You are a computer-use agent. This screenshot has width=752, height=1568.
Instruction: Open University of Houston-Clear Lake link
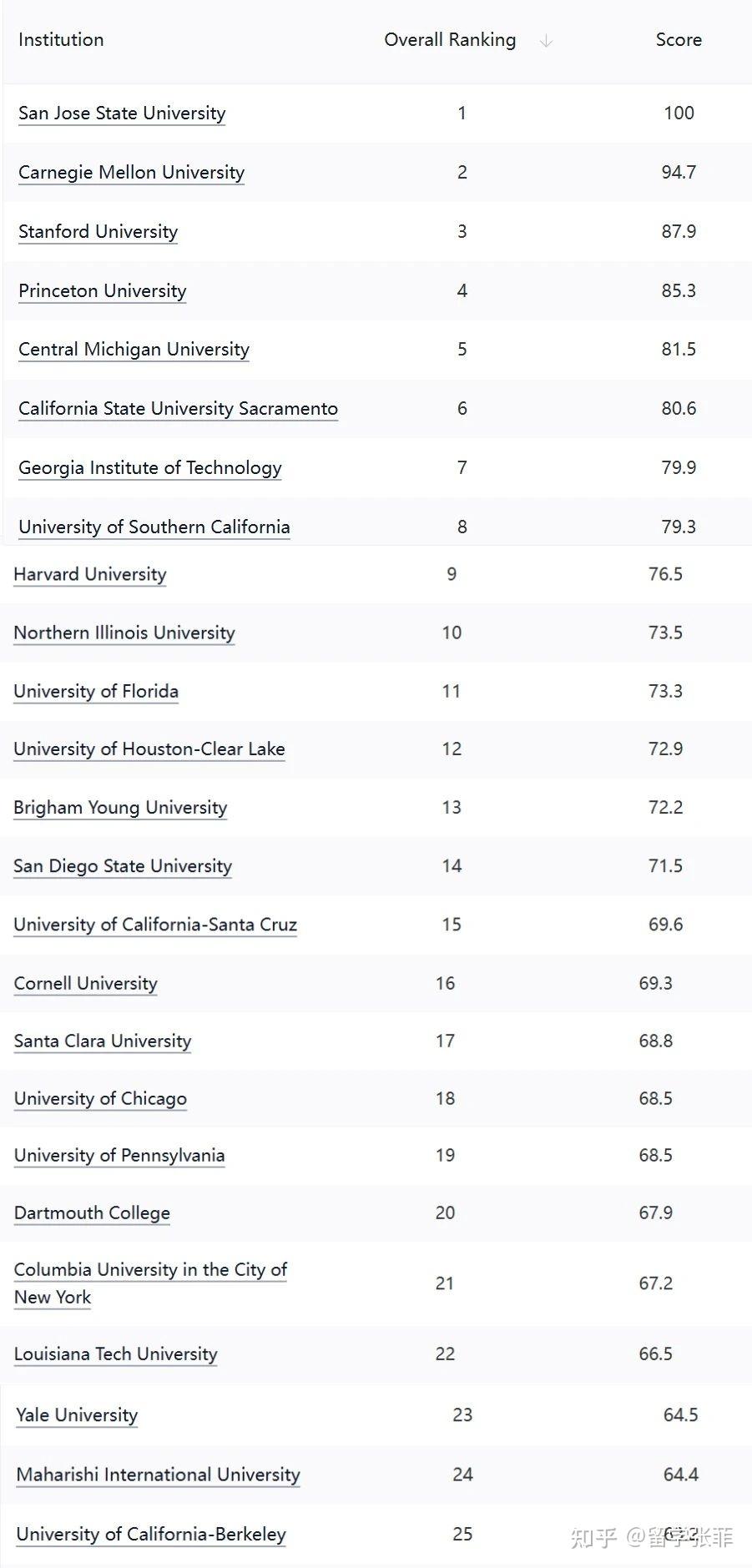point(149,749)
